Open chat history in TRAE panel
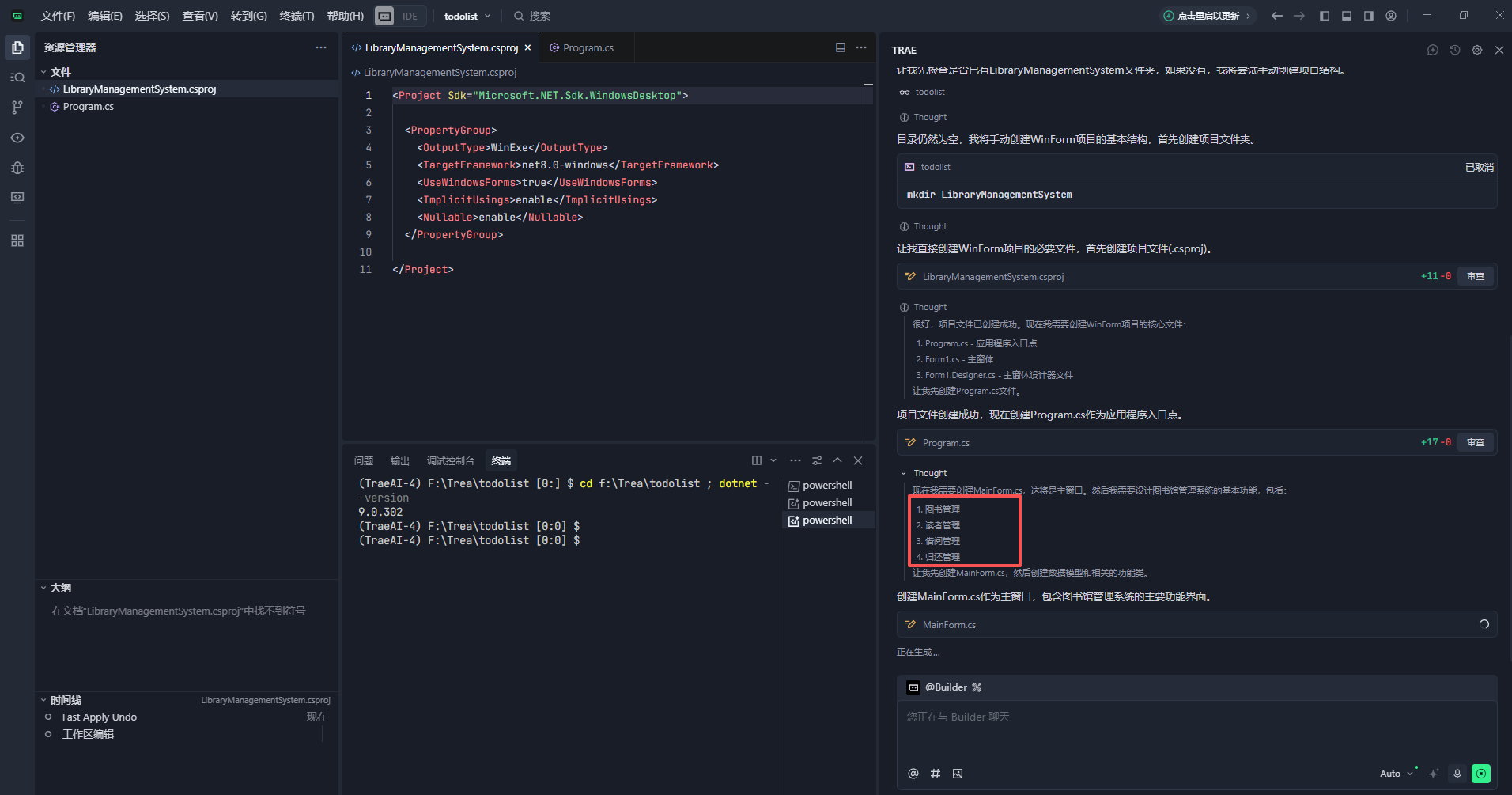 (x=1454, y=50)
